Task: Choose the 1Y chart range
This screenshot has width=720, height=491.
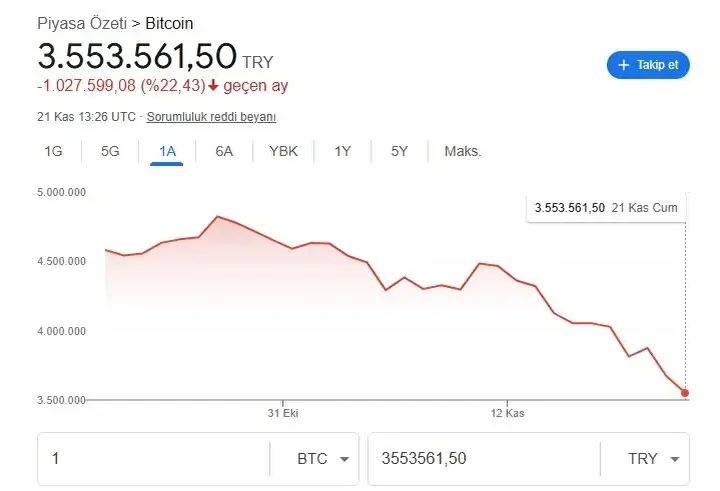Action: coord(343,151)
